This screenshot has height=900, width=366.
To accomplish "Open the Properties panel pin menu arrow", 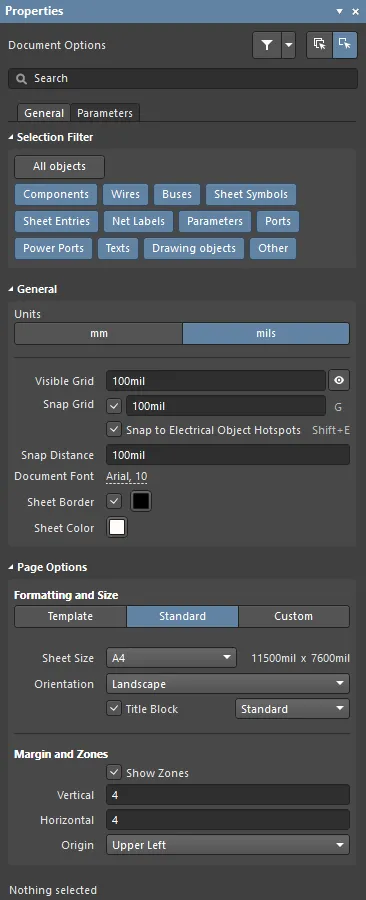I will [x=339, y=11].
